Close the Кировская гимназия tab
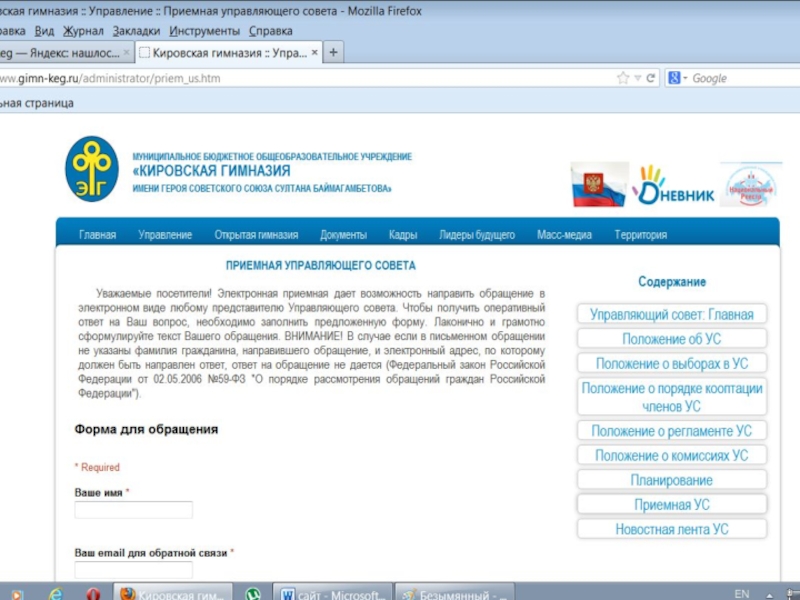Viewport: 800px width, 600px height. tap(315, 52)
